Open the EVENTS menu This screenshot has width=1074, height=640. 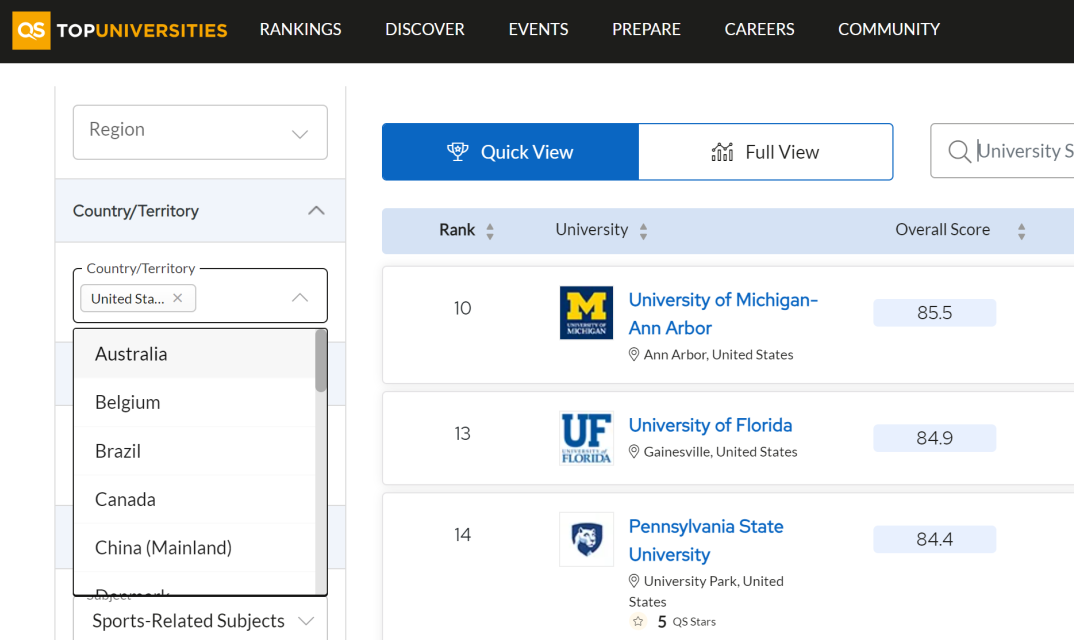(538, 29)
